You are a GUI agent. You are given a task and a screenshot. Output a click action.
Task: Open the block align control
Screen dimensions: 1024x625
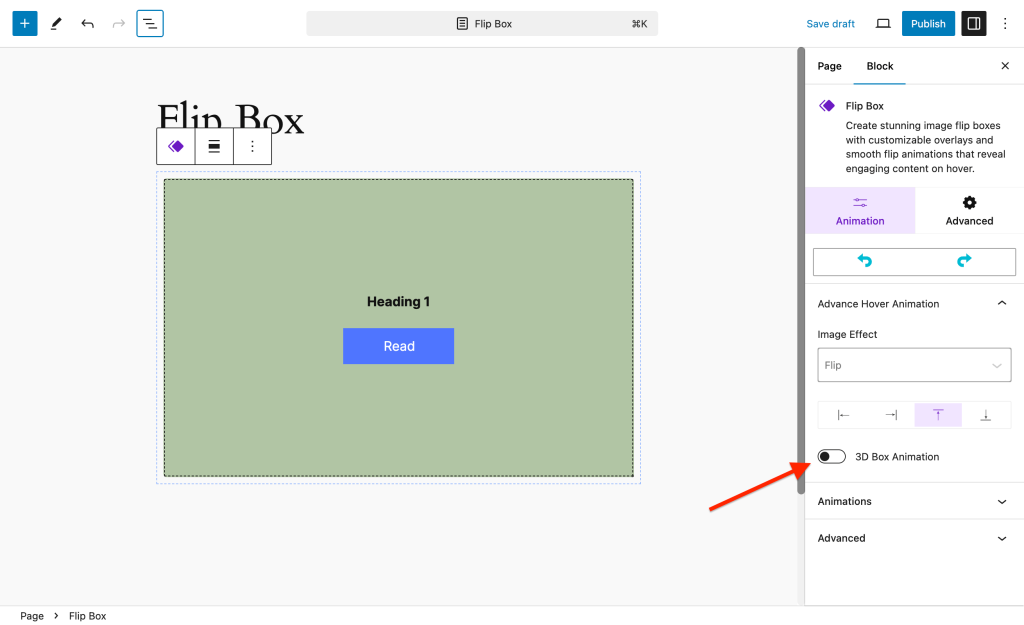coord(214,146)
